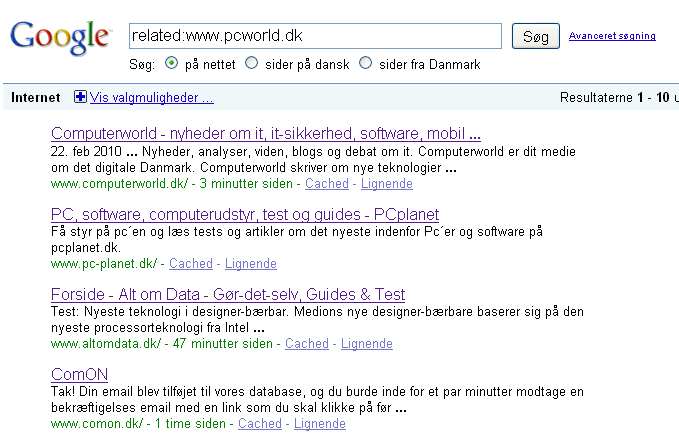Open the "Avanceret søgning" link
Viewport: 679px width, 440px height.
pos(612,36)
